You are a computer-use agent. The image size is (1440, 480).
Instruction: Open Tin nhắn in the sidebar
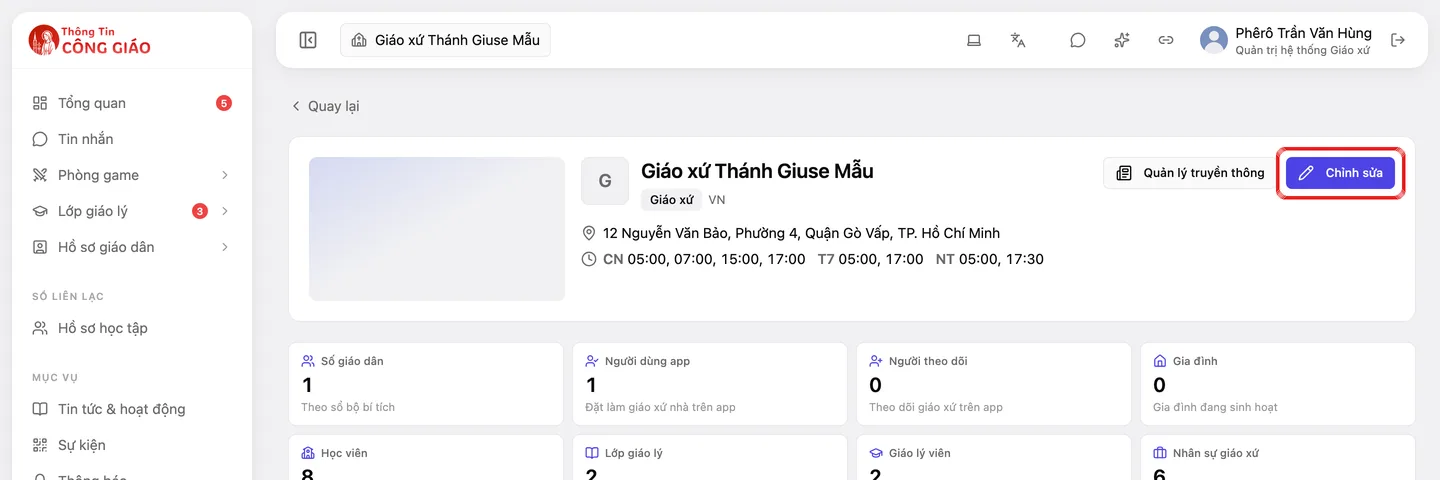coord(132,139)
